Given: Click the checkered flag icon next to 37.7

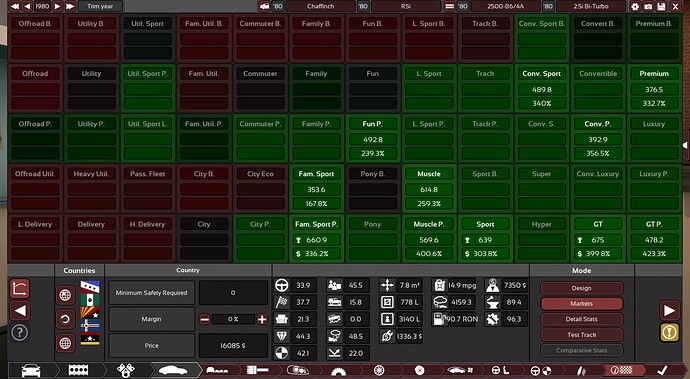Looking at the screenshot, I should (282, 302).
